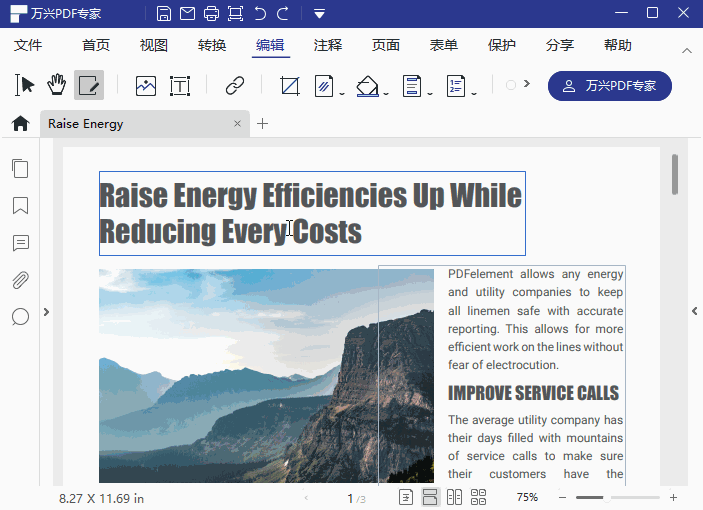Click the Link tool icon
This screenshot has width=703, height=510.
click(x=234, y=86)
